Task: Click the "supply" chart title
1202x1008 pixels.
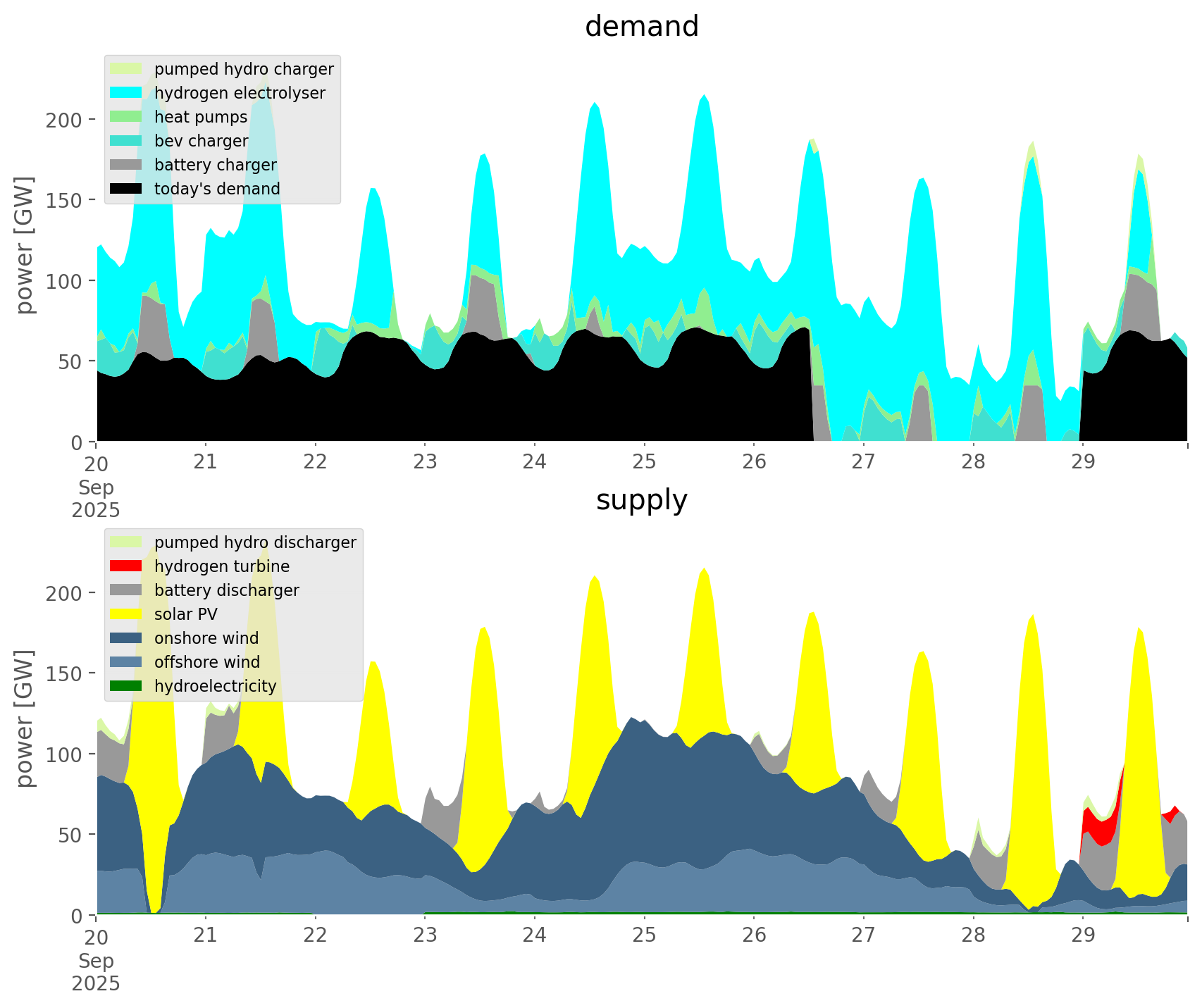Action: (x=641, y=500)
